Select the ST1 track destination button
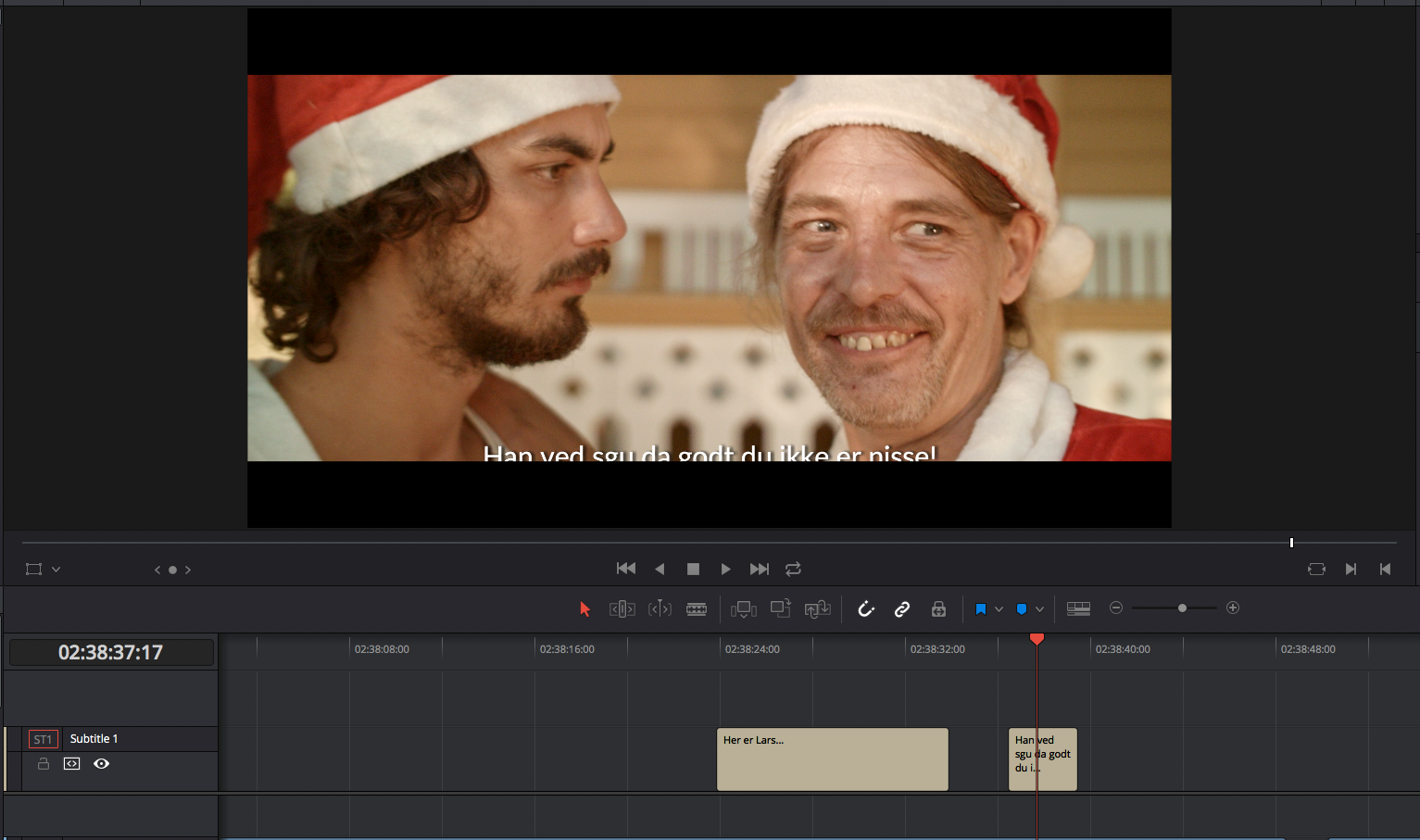The height and width of the screenshot is (840, 1420). point(43,739)
